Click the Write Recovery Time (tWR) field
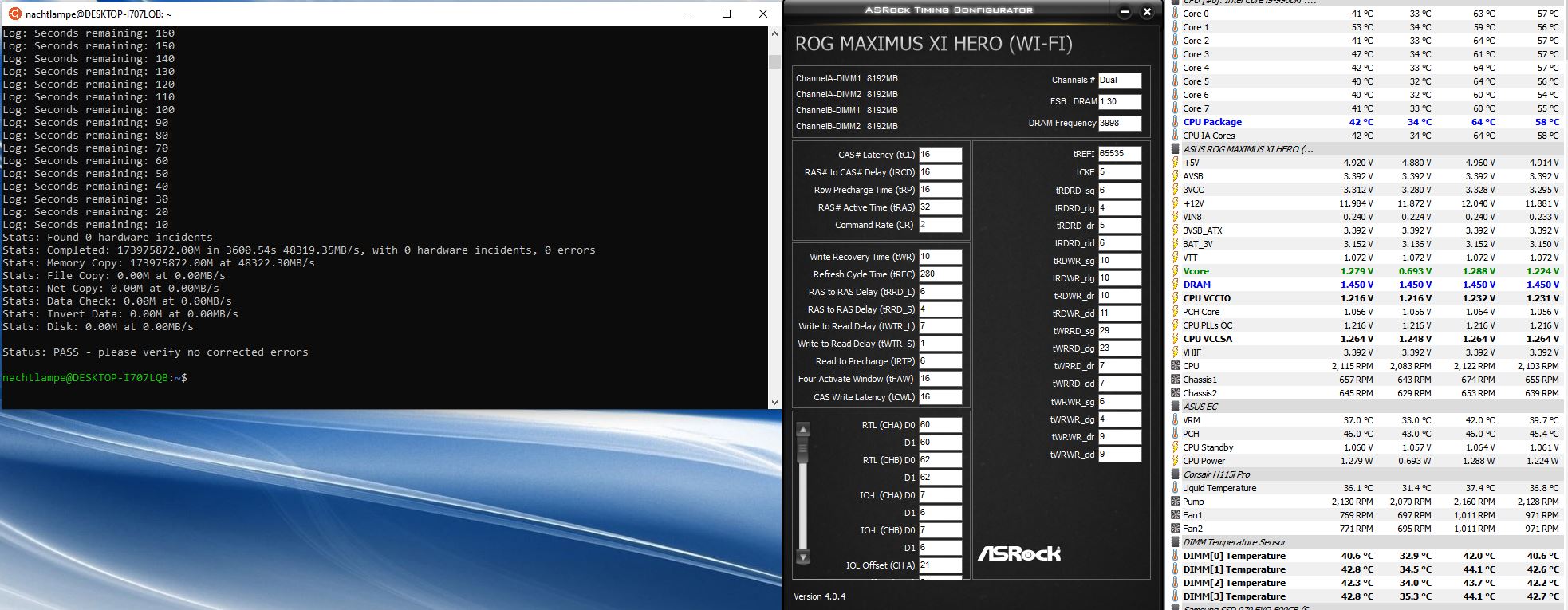This screenshot has width=1568, height=610. (x=940, y=257)
